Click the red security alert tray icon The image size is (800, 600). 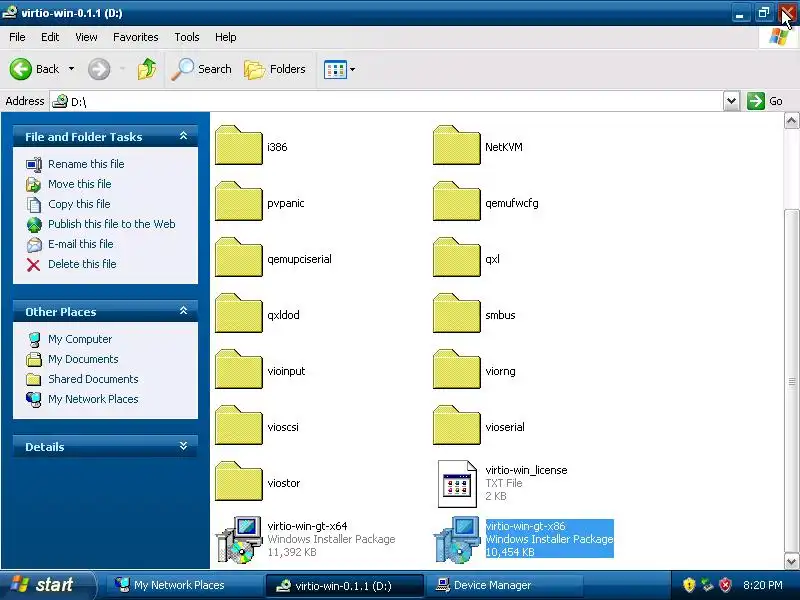pyautogui.click(x=725, y=585)
